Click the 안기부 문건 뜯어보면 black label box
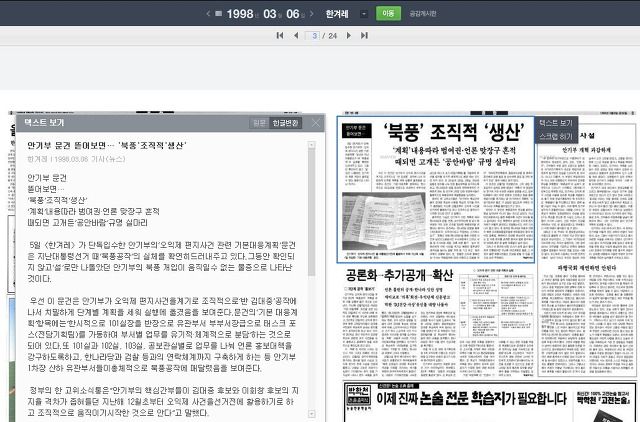 (x=356, y=131)
